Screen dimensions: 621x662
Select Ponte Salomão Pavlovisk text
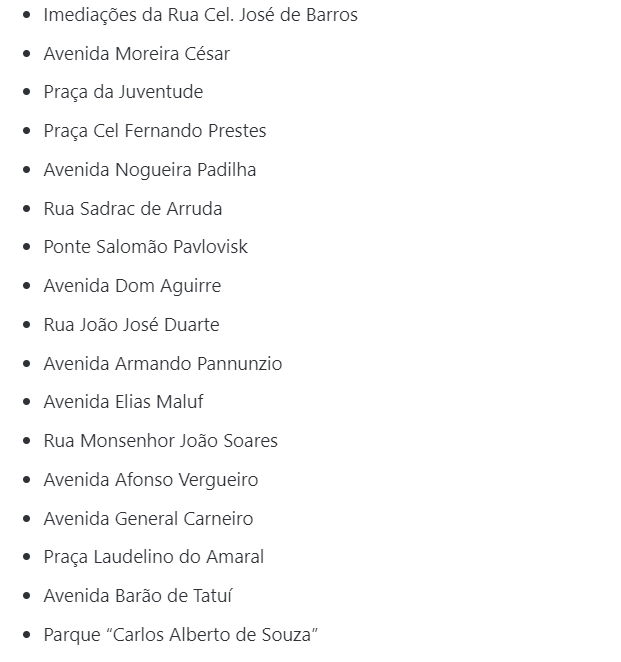coord(145,247)
